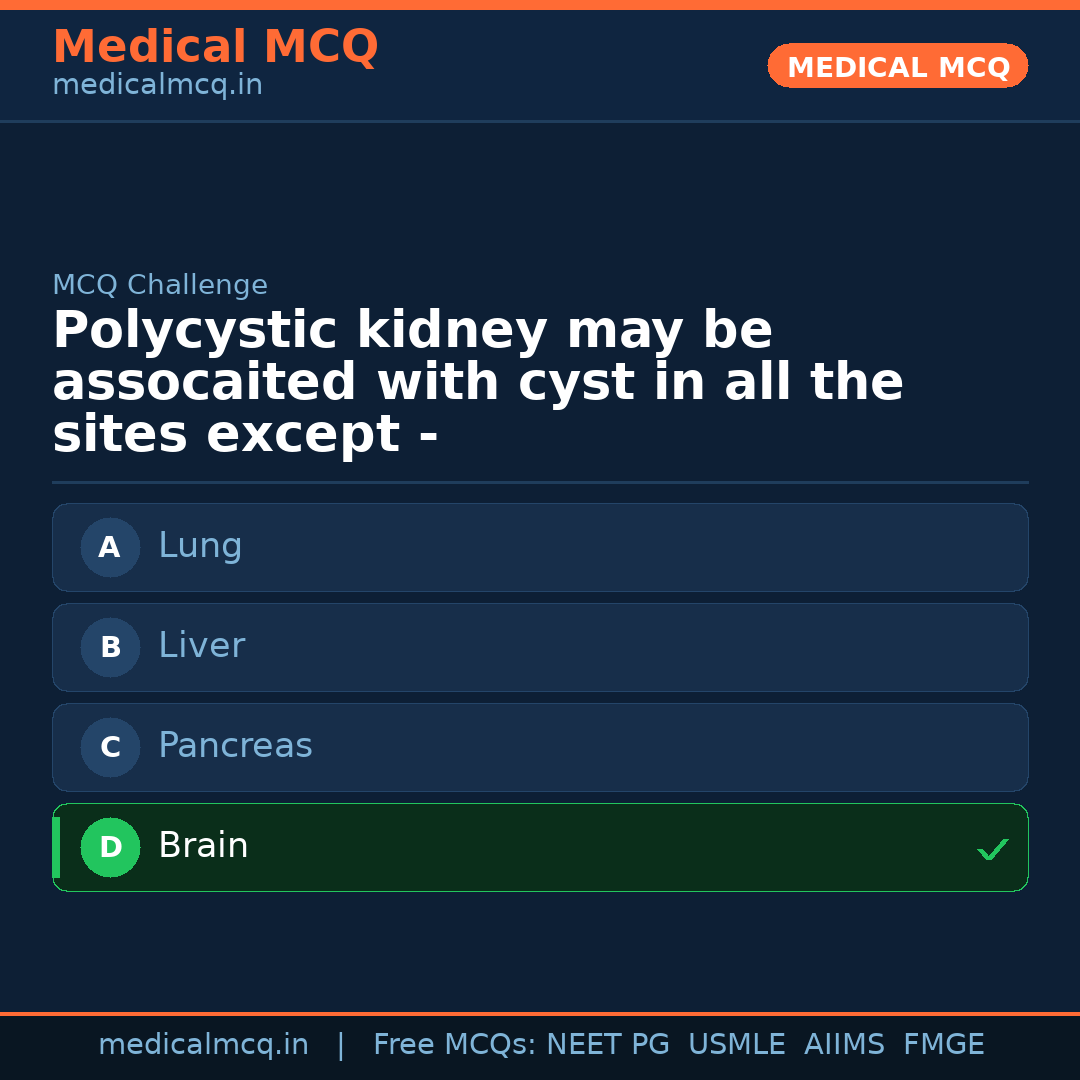Click the Medical MCQ logo heading
Viewport: 1080px width, 1080px height.
(x=215, y=47)
